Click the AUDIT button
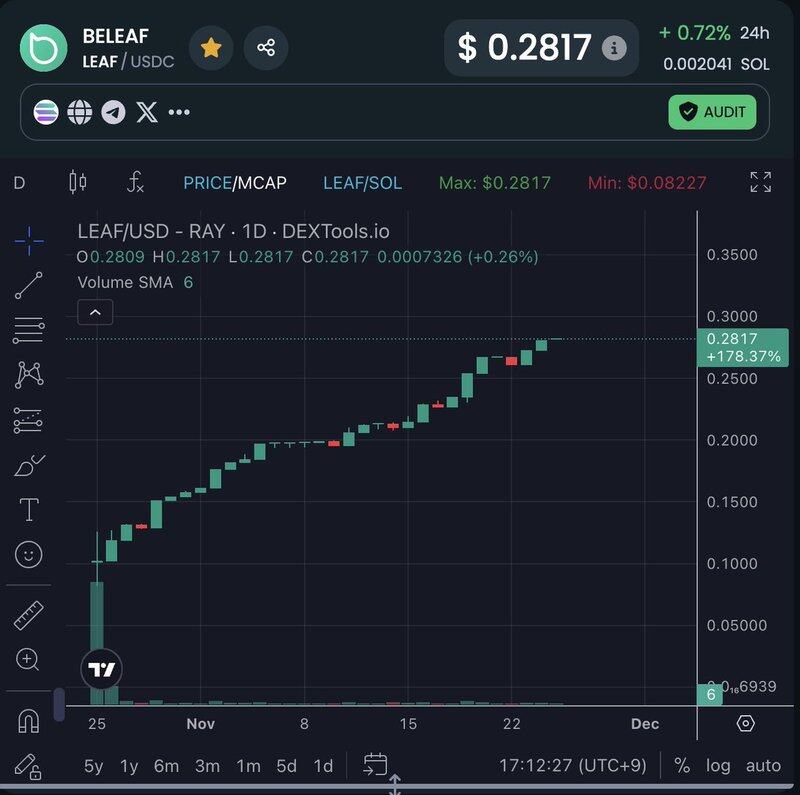The height and width of the screenshot is (795, 800). click(x=712, y=112)
